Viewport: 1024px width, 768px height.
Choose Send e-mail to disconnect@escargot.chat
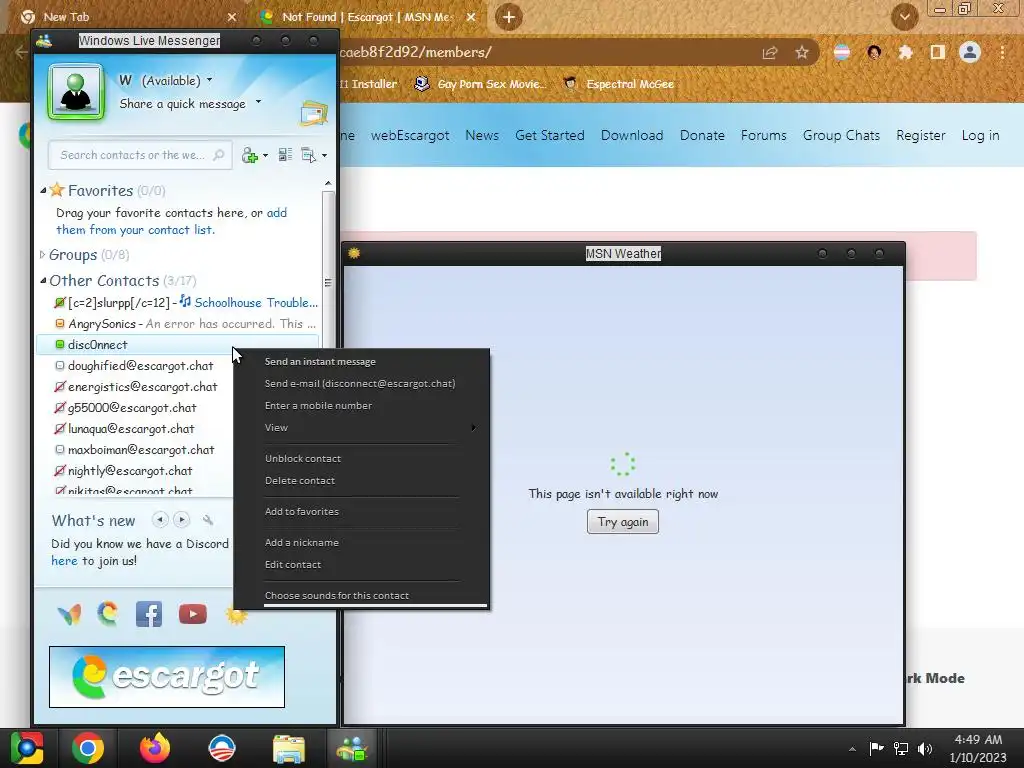[361, 383]
